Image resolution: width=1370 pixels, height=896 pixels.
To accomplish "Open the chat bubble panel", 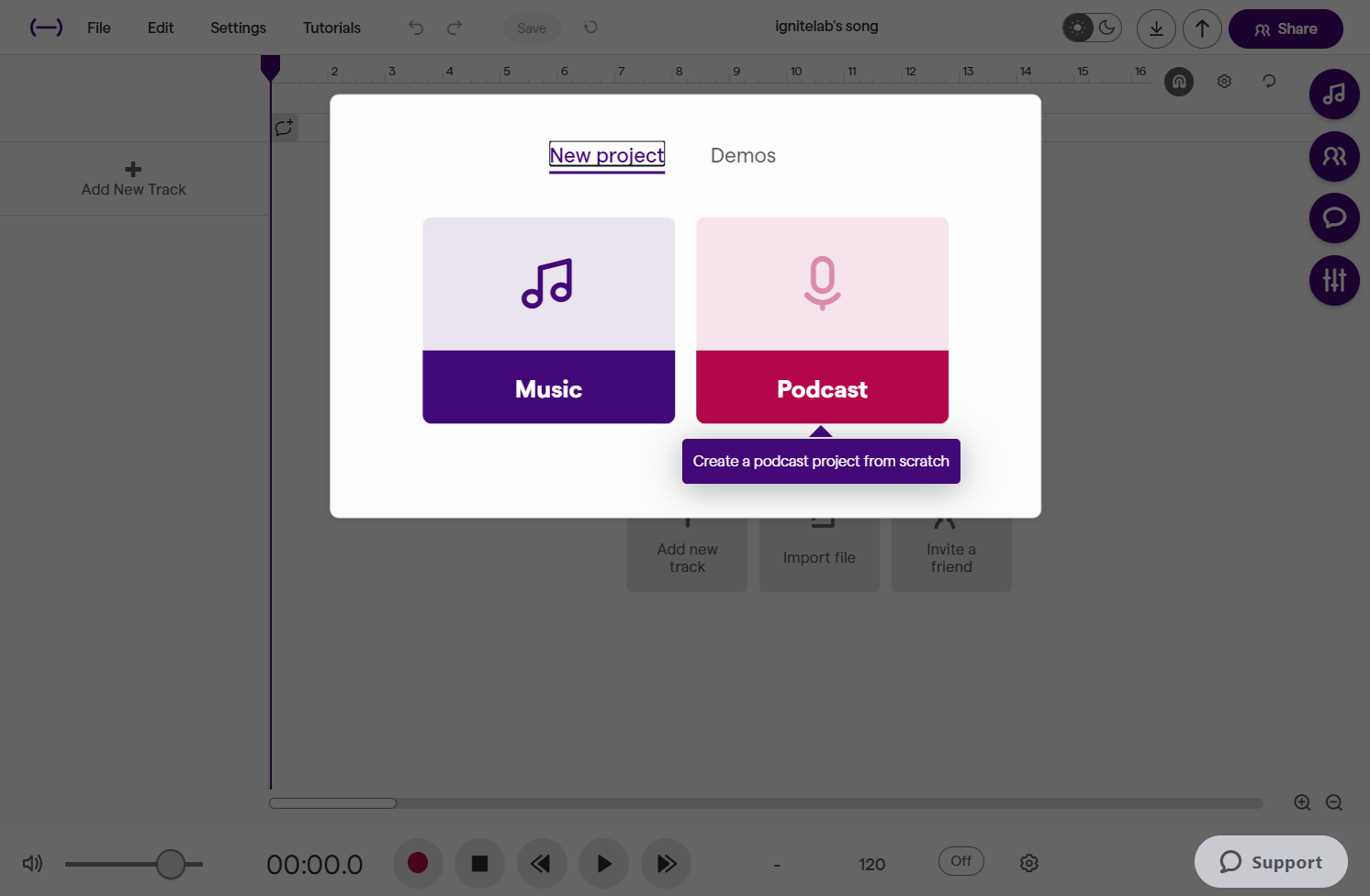I will [1334, 218].
